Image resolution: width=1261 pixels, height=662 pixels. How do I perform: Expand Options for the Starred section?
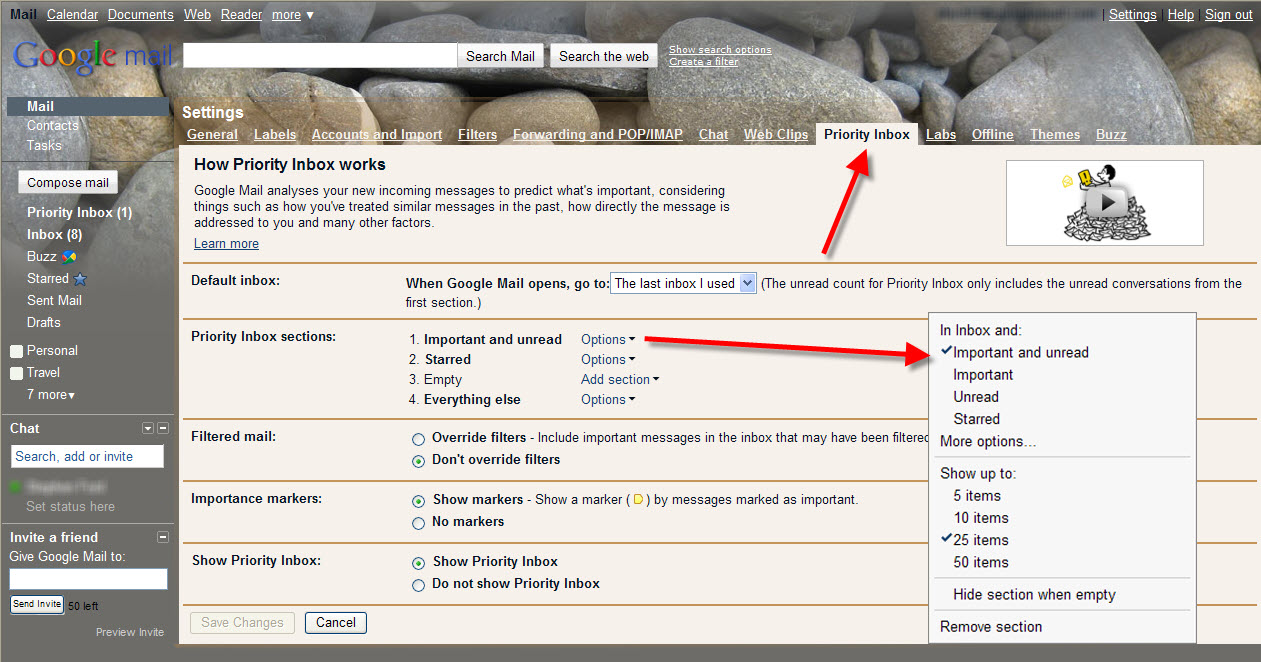pyautogui.click(x=607, y=360)
